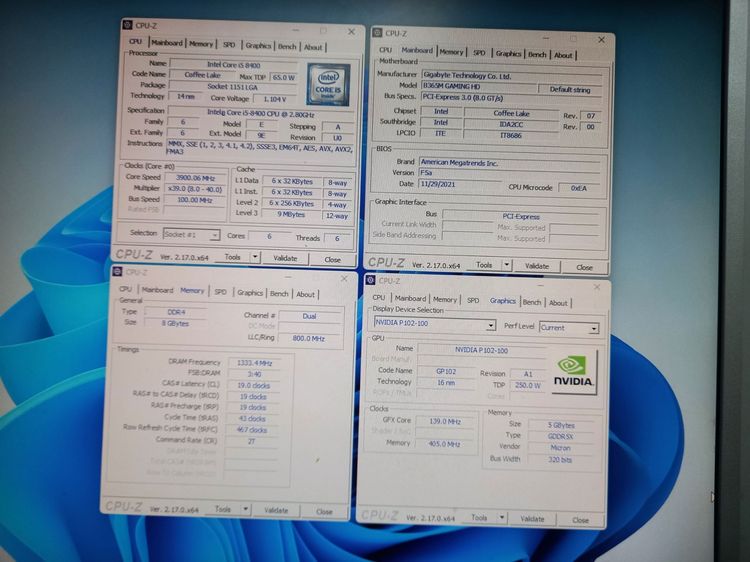Screen dimensions: 750x562
Task: Click the Multiplier x39.0 (8.0 - 40.0) value
Action: [195, 189]
